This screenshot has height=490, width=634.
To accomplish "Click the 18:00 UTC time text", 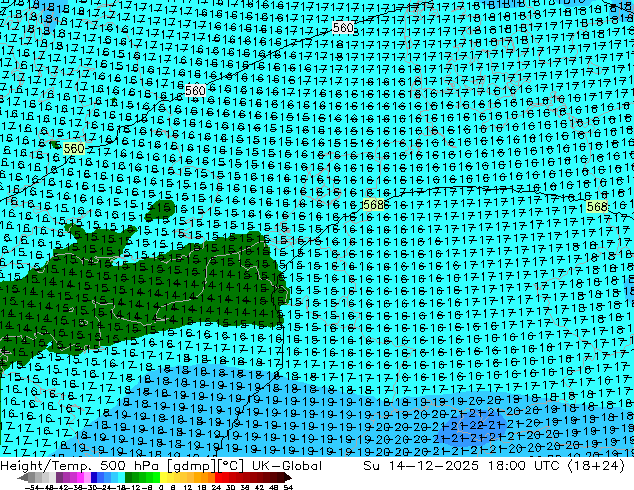I will click(x=523, y=466).
